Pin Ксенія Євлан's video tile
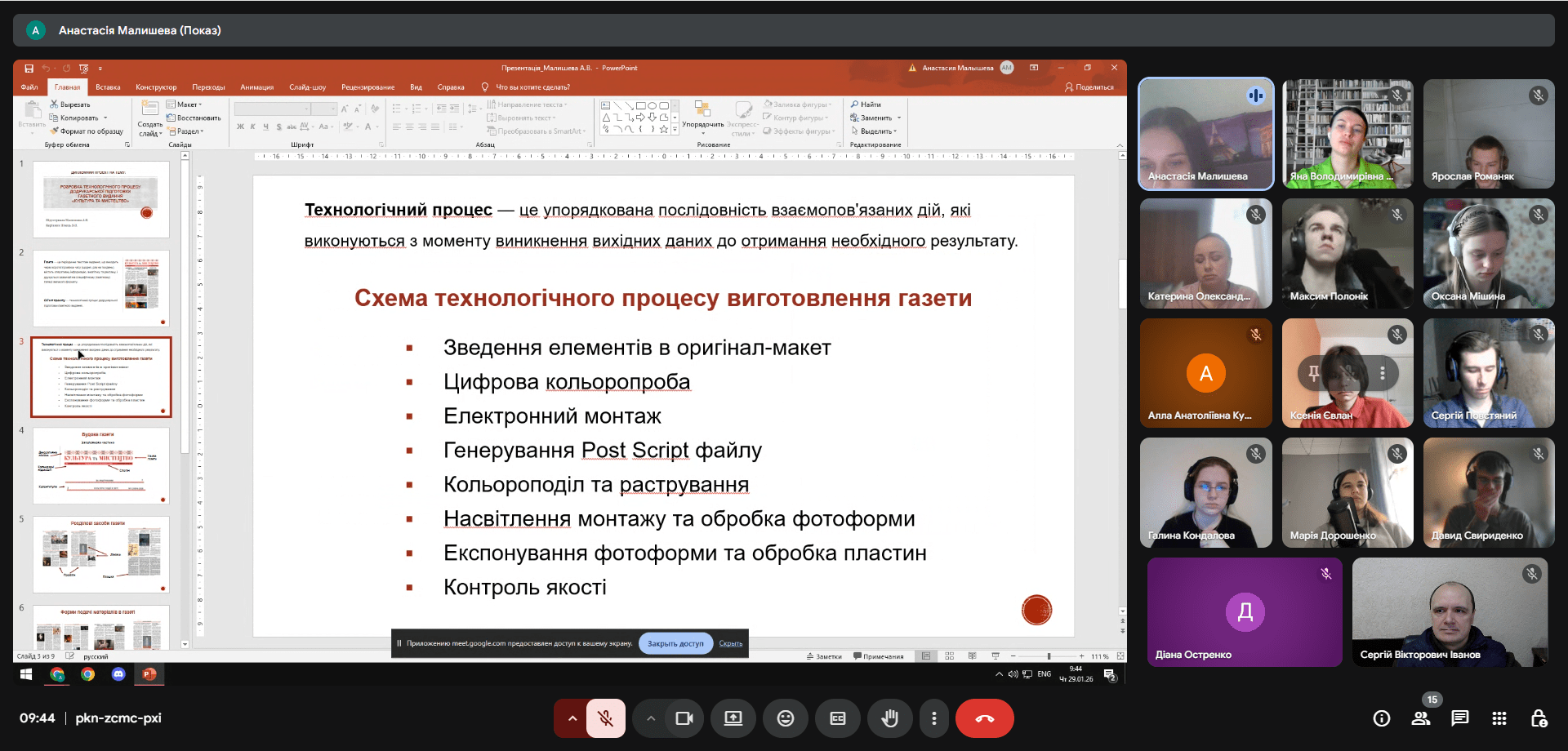 [1314, 373]
